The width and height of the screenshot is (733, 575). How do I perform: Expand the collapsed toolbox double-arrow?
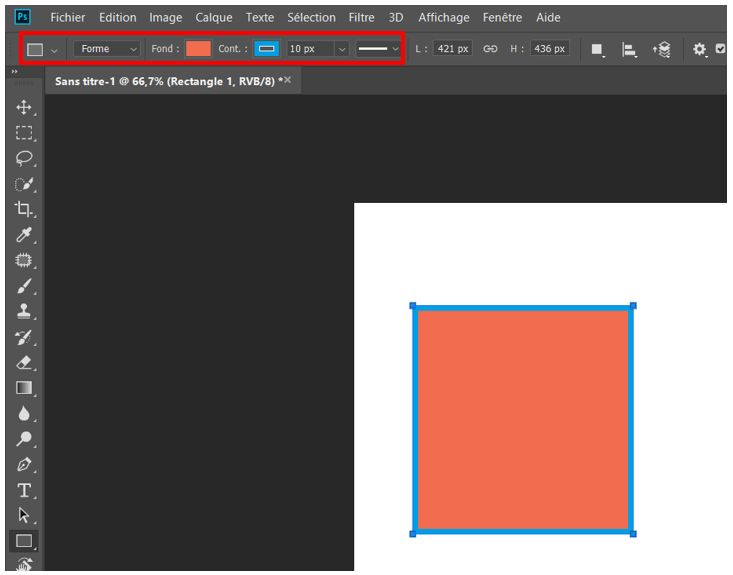[14, 72]
